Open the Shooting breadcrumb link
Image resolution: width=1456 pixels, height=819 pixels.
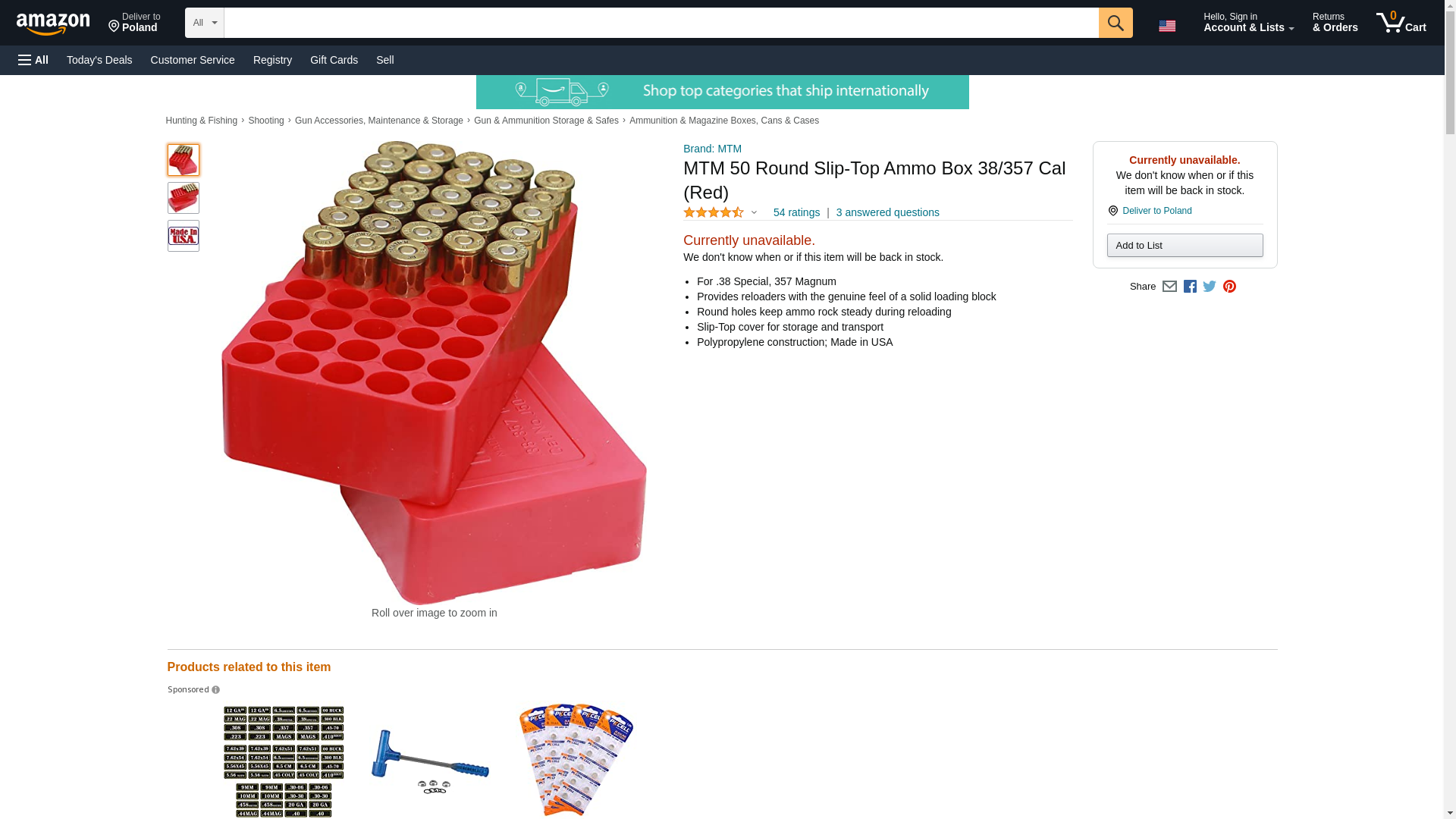(266, 121)
